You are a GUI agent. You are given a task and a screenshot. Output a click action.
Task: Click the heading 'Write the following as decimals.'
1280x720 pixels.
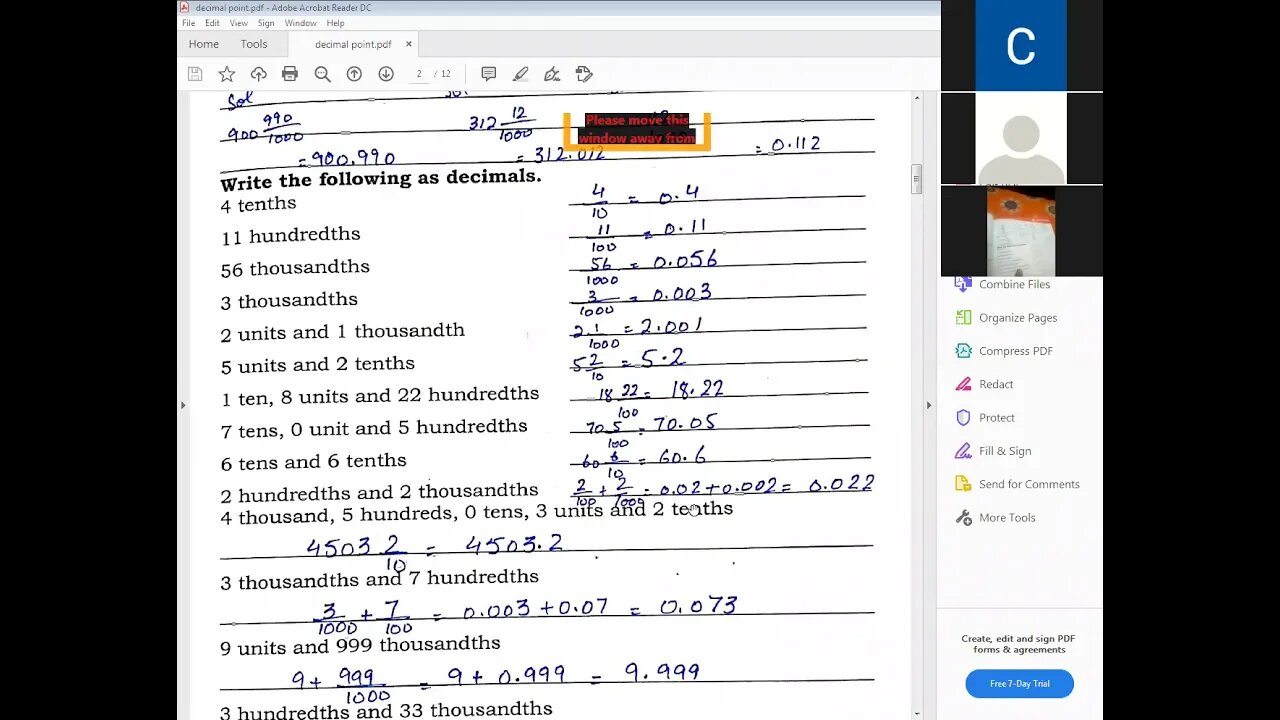tap(381, 179)
